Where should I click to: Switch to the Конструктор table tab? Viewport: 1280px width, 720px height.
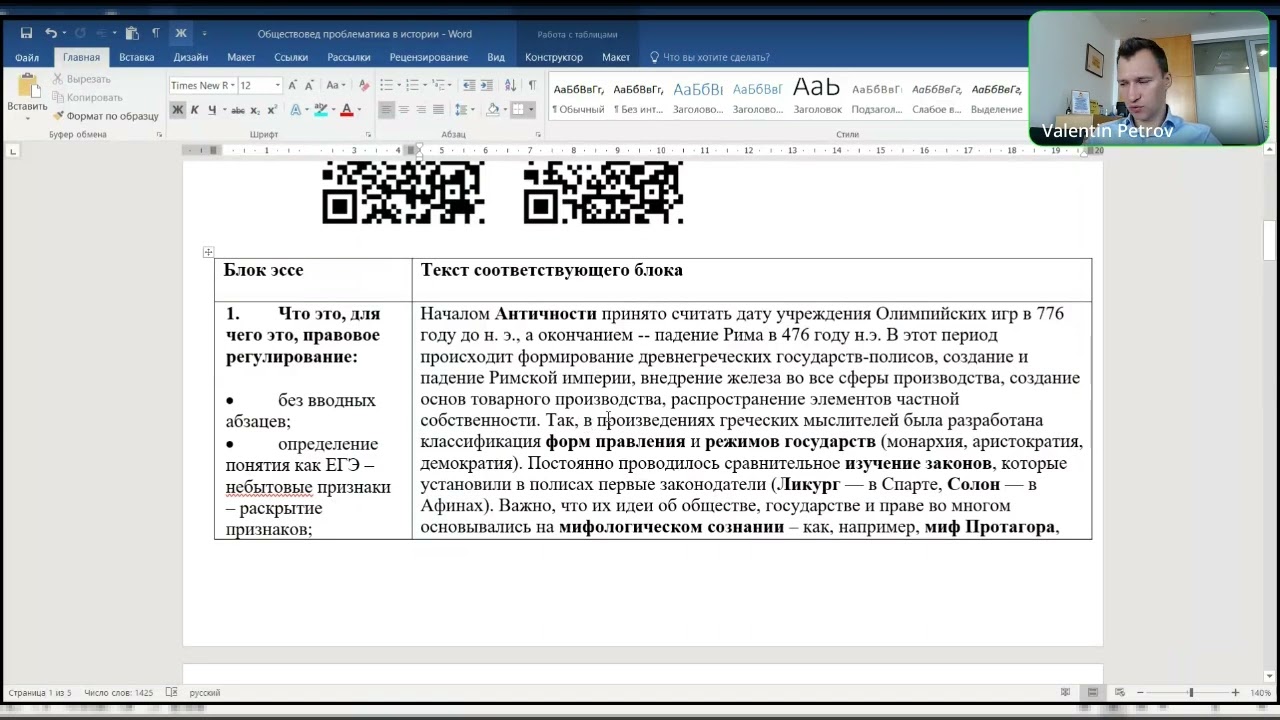(554, 57)
